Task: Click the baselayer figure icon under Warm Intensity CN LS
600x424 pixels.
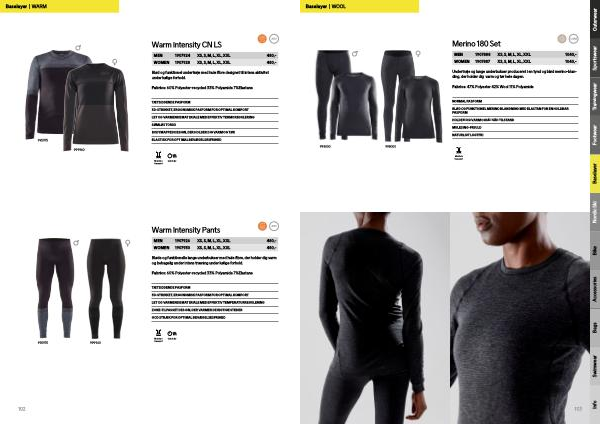Action: coord(158,157)
